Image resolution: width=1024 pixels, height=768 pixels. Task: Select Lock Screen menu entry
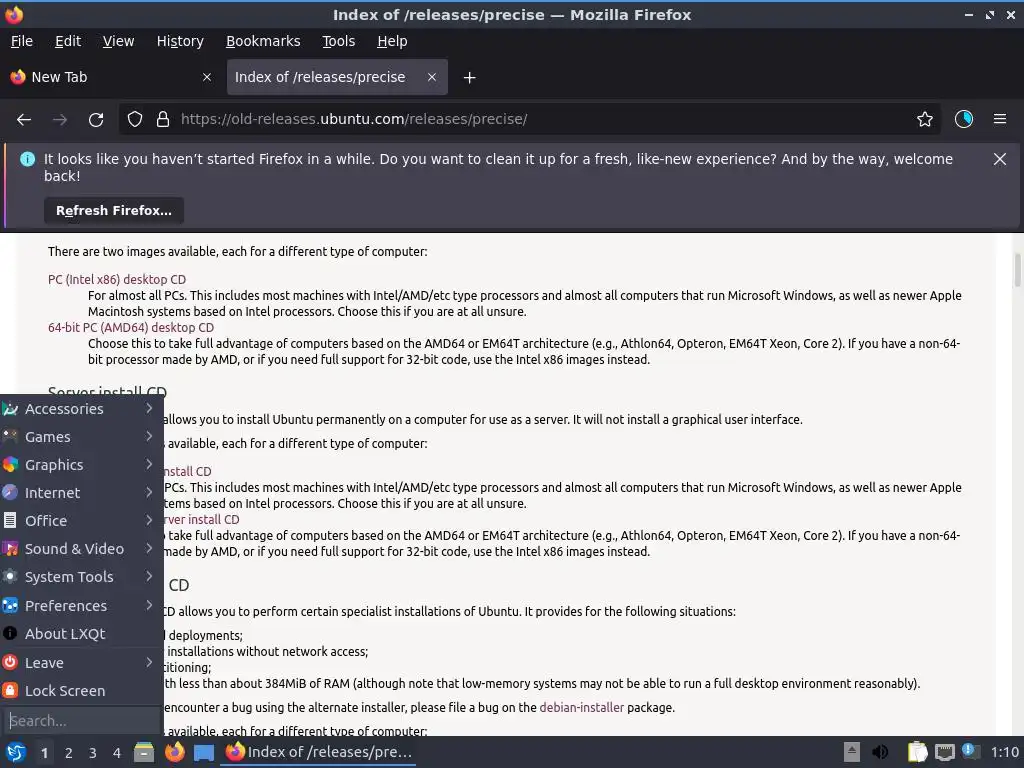click(x=82, y=690)
